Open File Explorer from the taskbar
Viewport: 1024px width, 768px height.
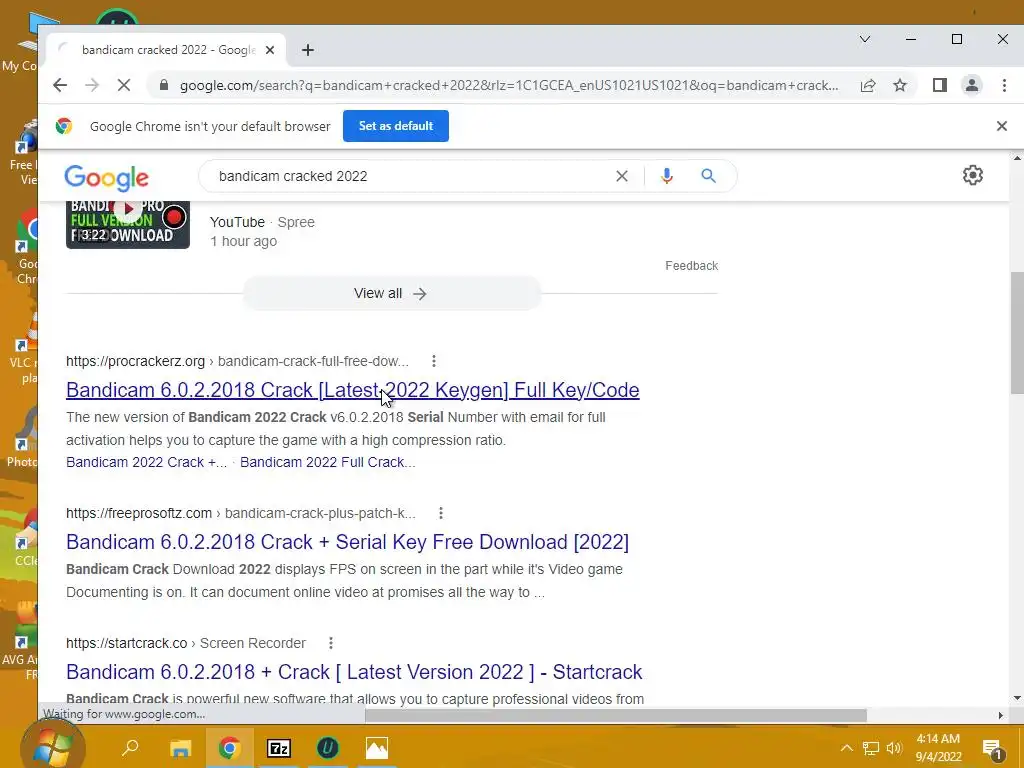tap(180, 748)
